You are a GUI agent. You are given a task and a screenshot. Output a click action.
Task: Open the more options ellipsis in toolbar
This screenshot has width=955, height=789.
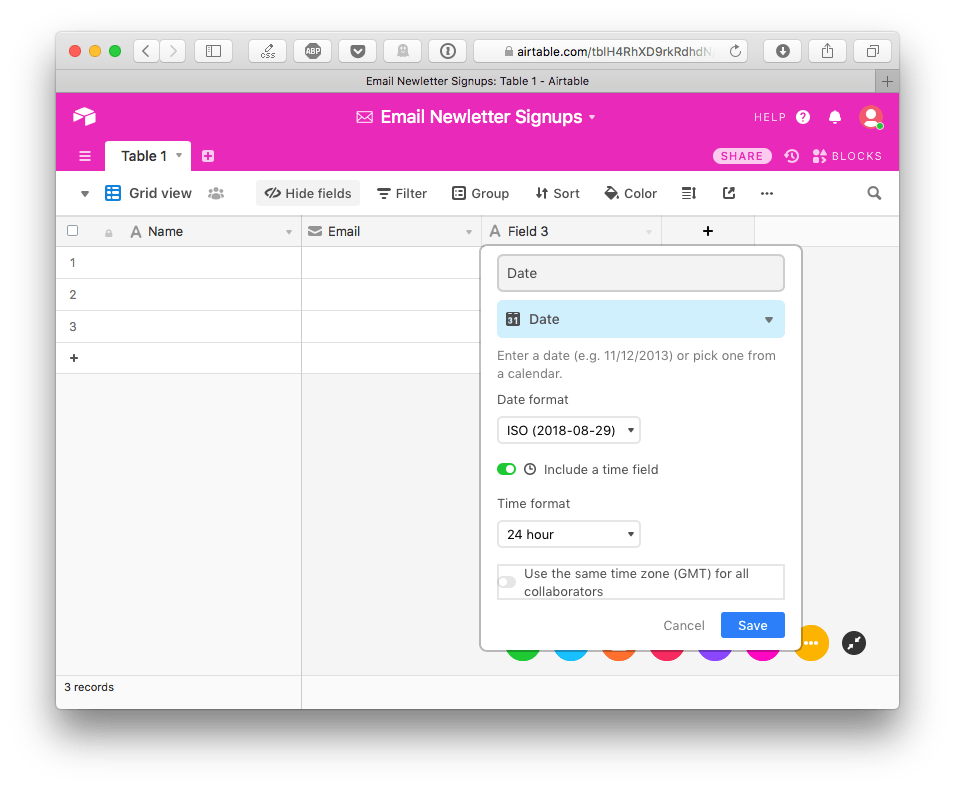[767, 193]
